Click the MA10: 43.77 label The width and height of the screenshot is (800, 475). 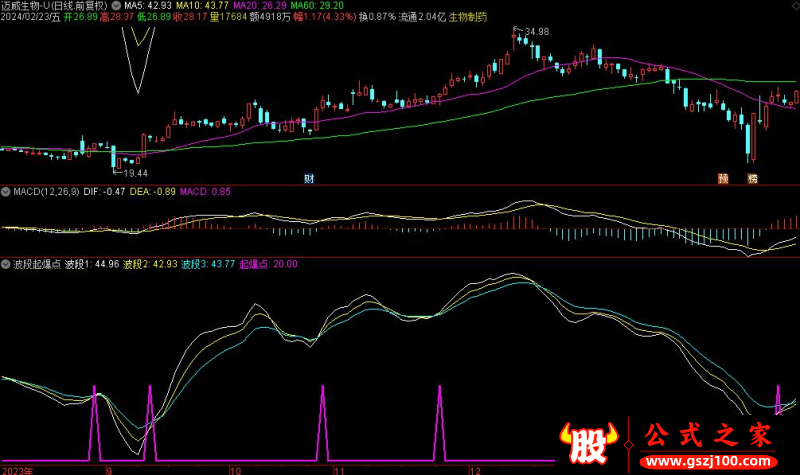click(203, 6)
